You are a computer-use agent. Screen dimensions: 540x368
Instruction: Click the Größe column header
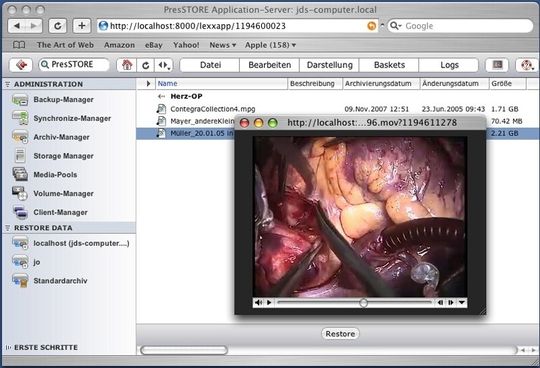tap(507, 83)
